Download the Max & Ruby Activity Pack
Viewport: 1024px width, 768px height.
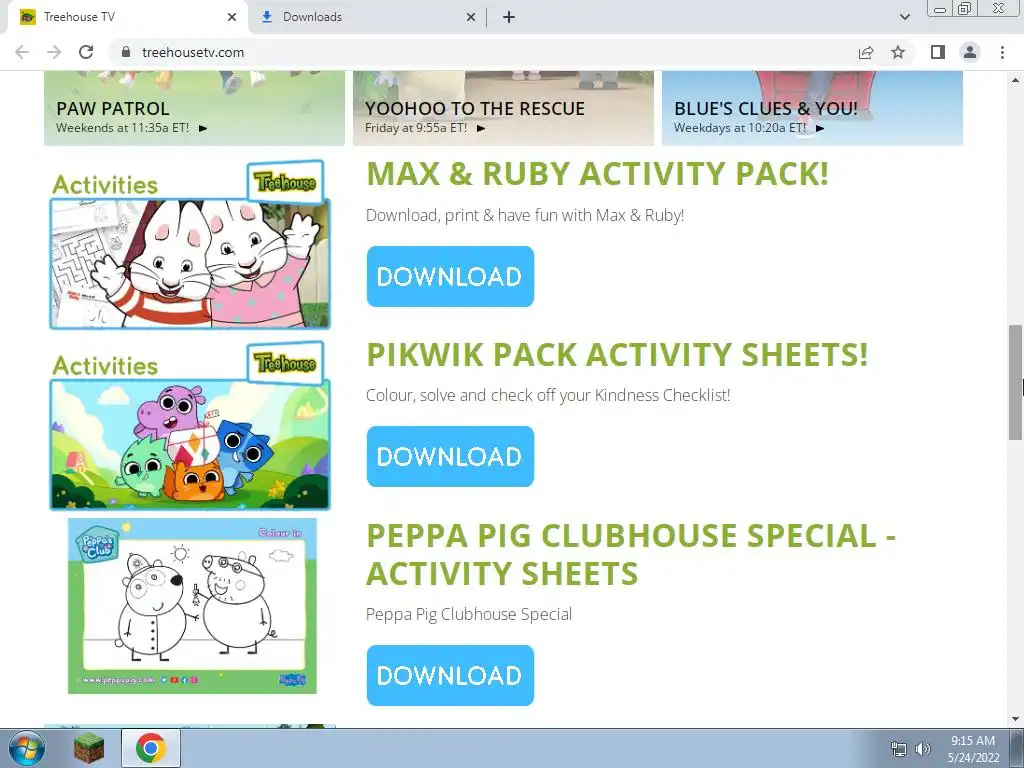[x=450, y=276]
